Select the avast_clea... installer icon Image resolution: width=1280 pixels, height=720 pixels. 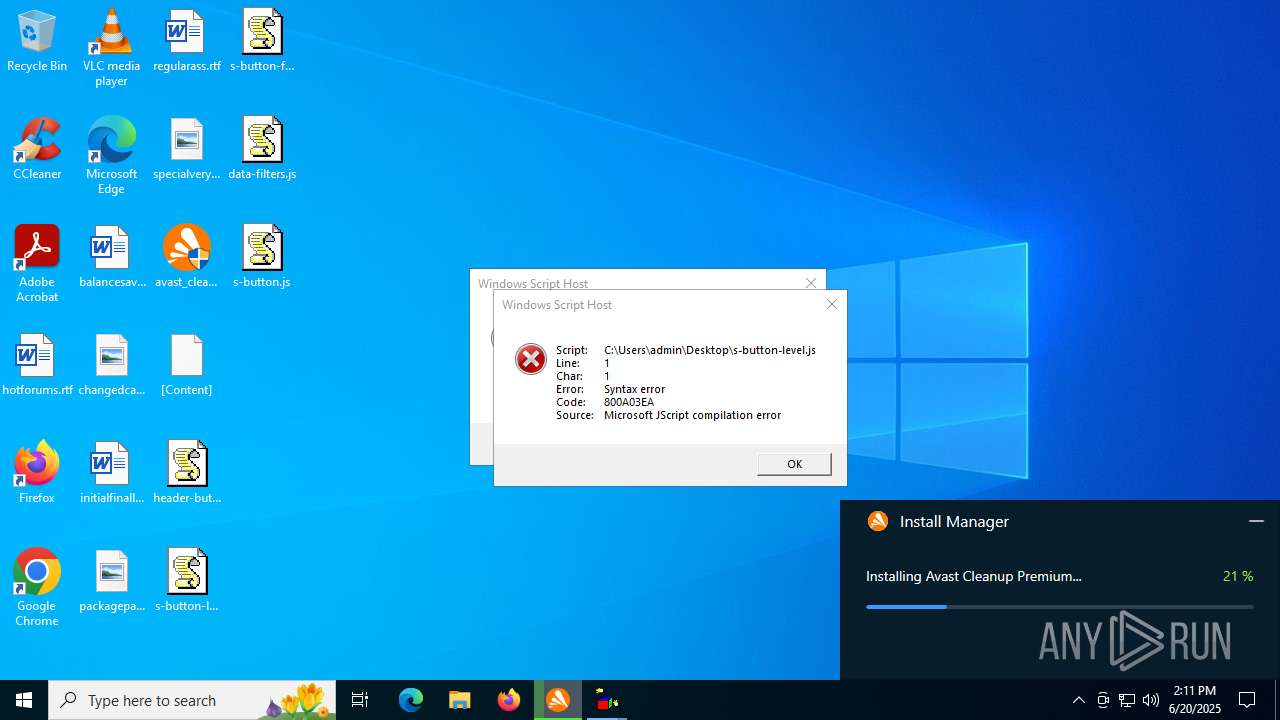coord(187,258)
